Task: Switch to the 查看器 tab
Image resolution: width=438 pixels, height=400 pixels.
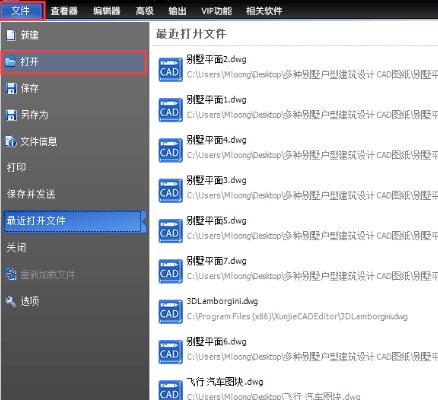Action: click(64, 11)
